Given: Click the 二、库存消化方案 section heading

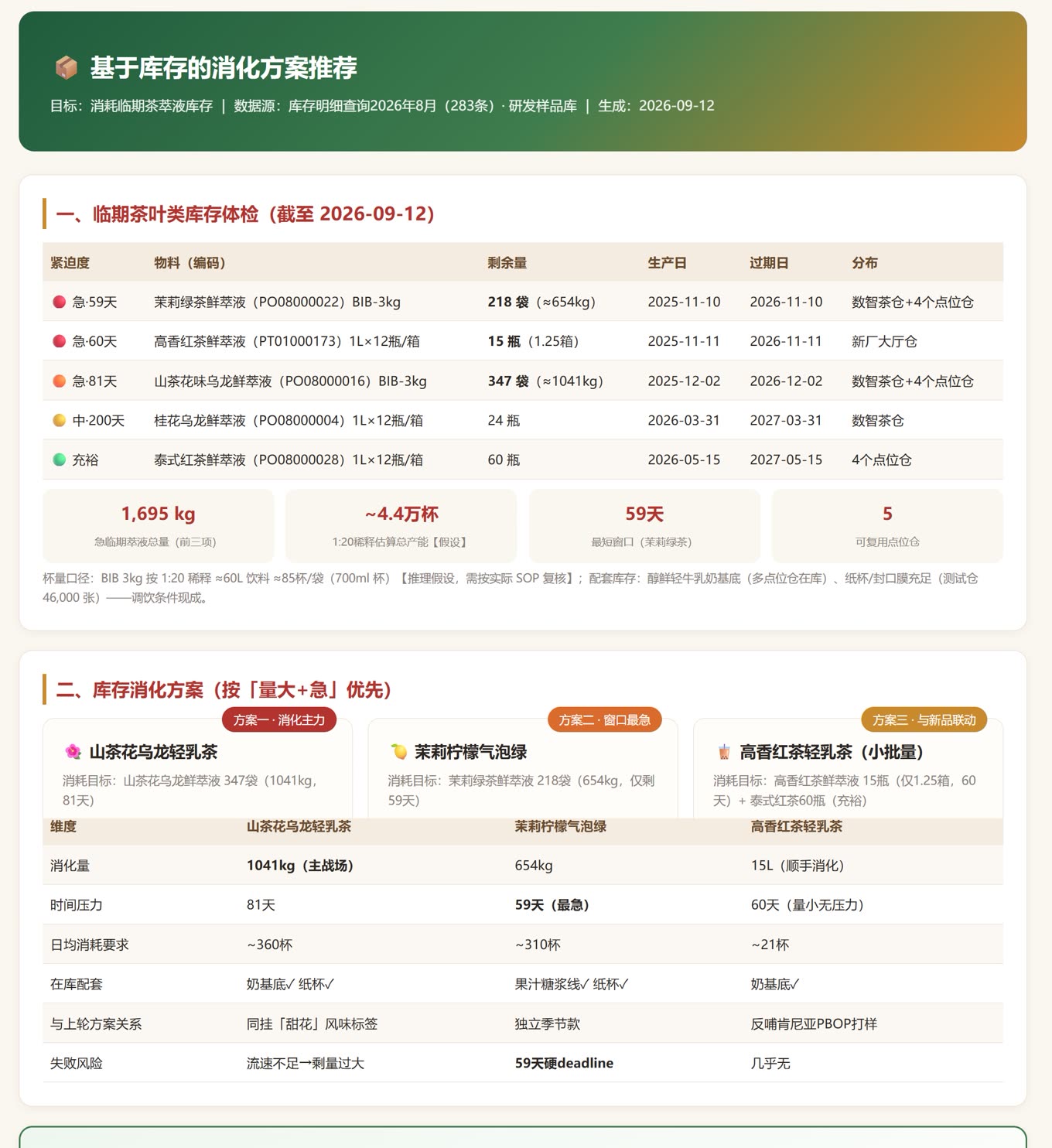Looking at the screenshot, I should [224, 689].
